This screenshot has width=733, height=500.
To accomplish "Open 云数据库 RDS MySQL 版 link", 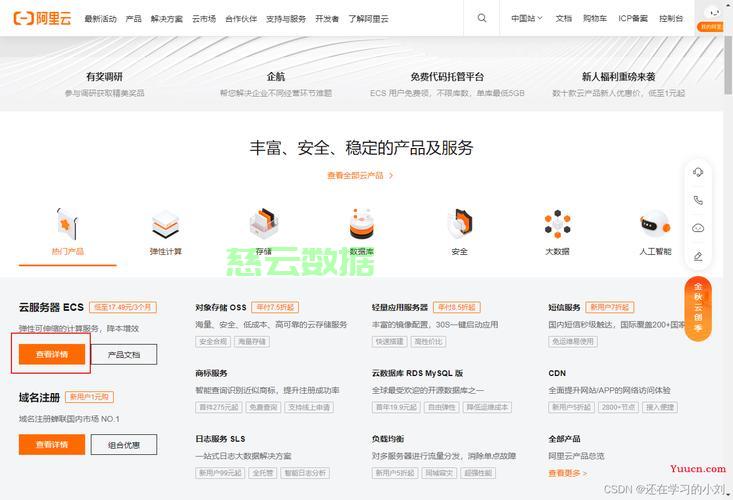I will [x=417, y=373].
